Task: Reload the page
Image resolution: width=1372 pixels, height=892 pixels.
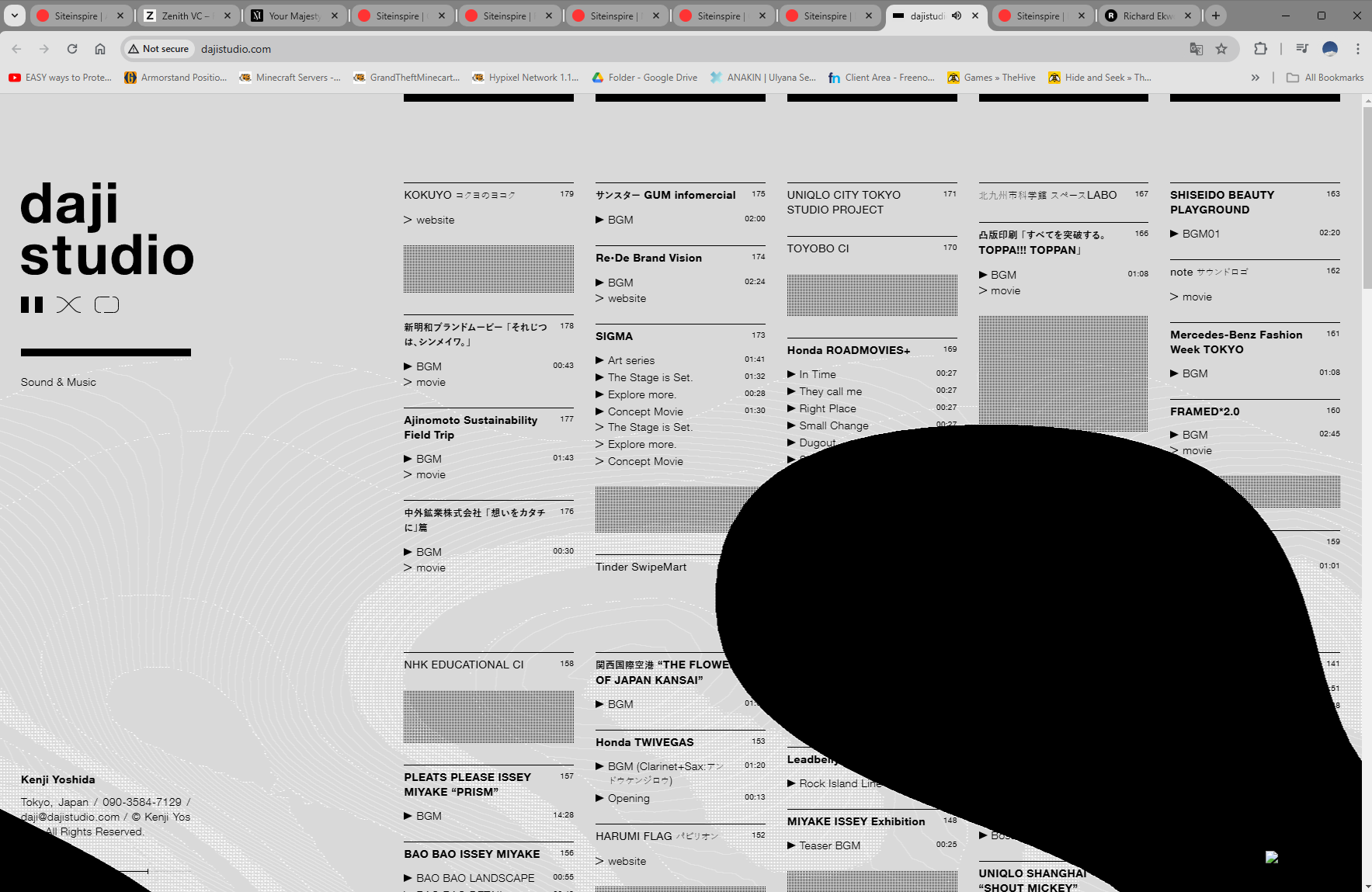Action: (72, 49)
